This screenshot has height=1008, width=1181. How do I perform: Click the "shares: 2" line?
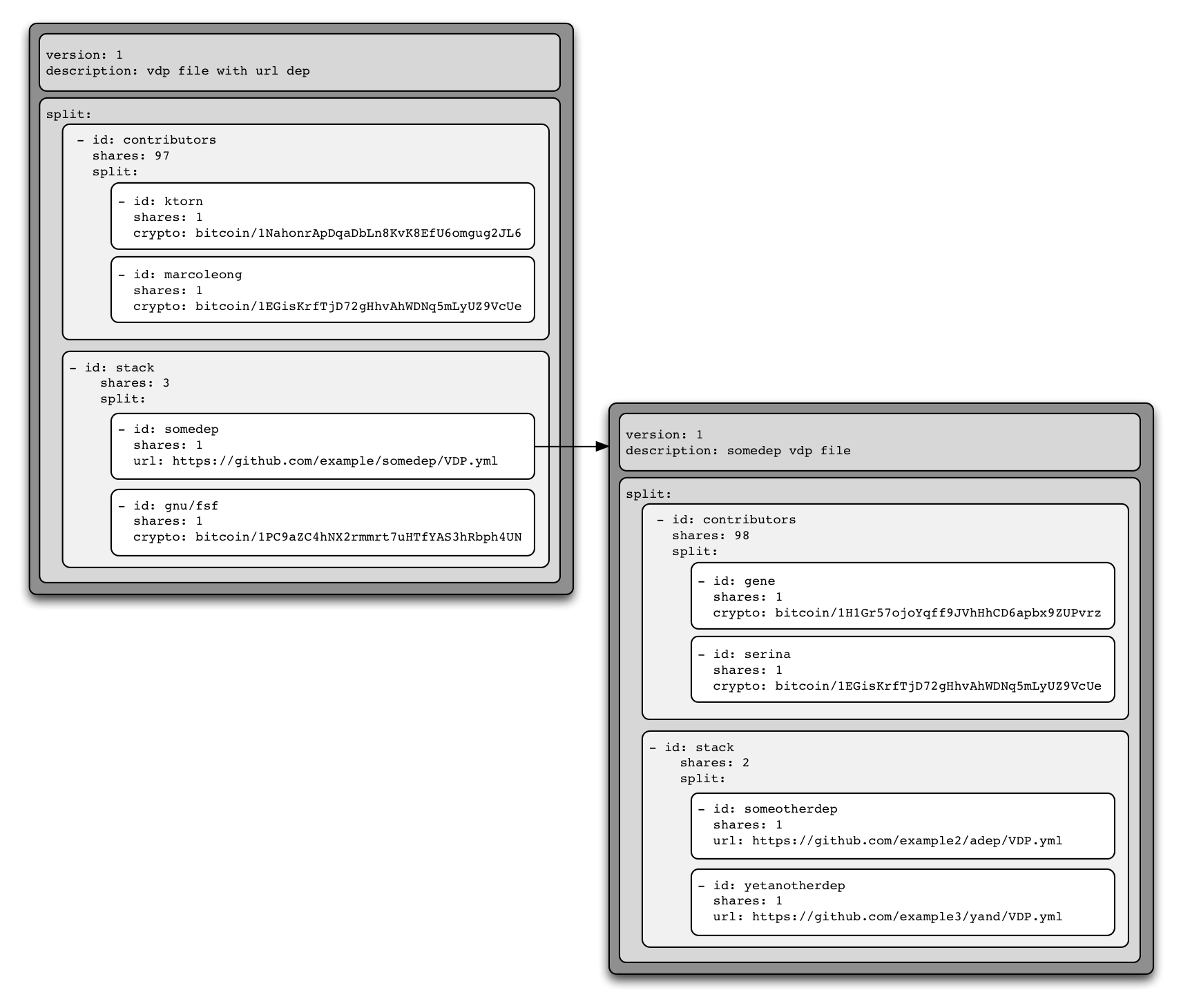[714, 762]
